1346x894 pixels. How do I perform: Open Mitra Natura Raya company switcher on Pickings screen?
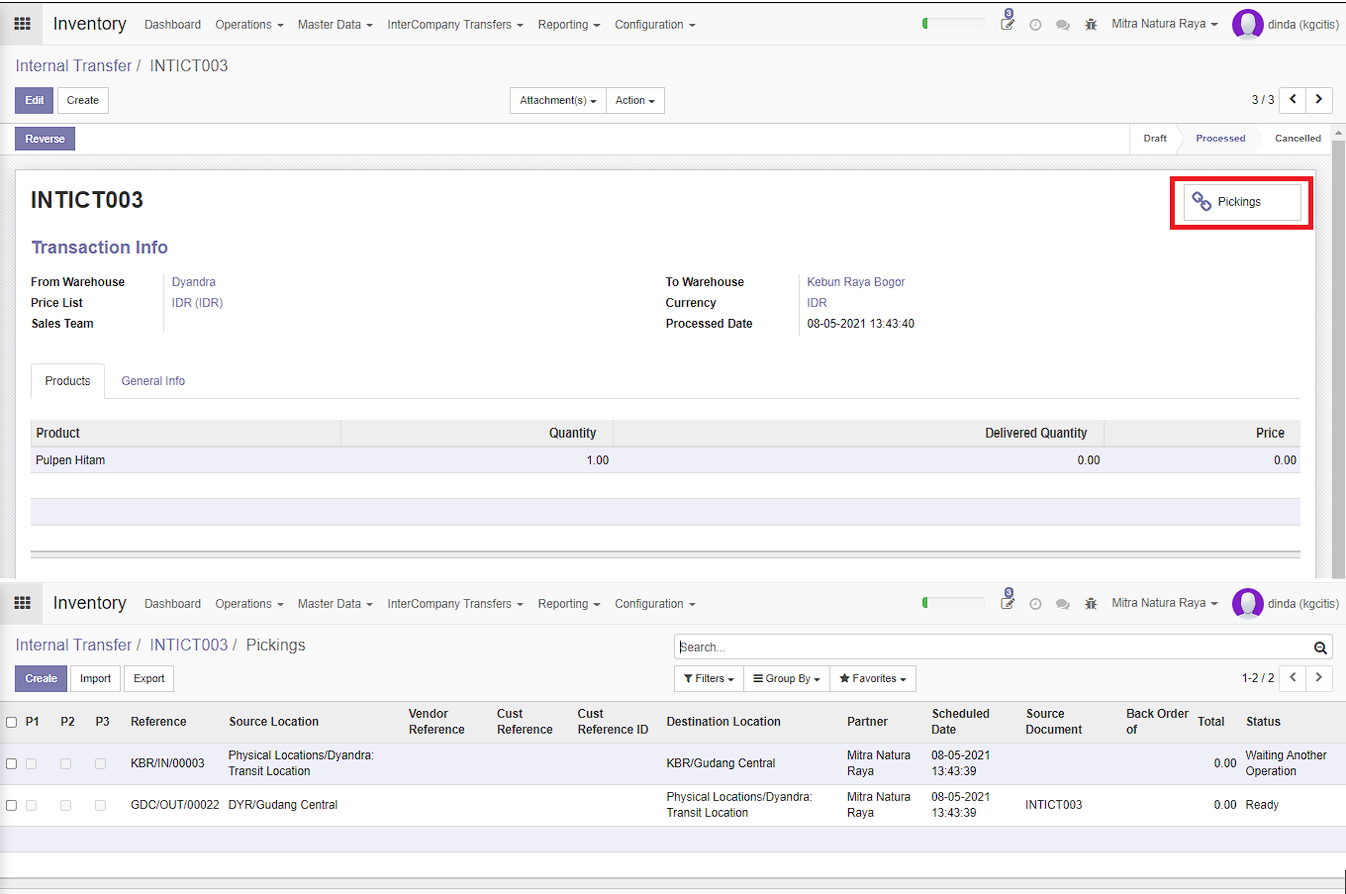[1165, 603]
